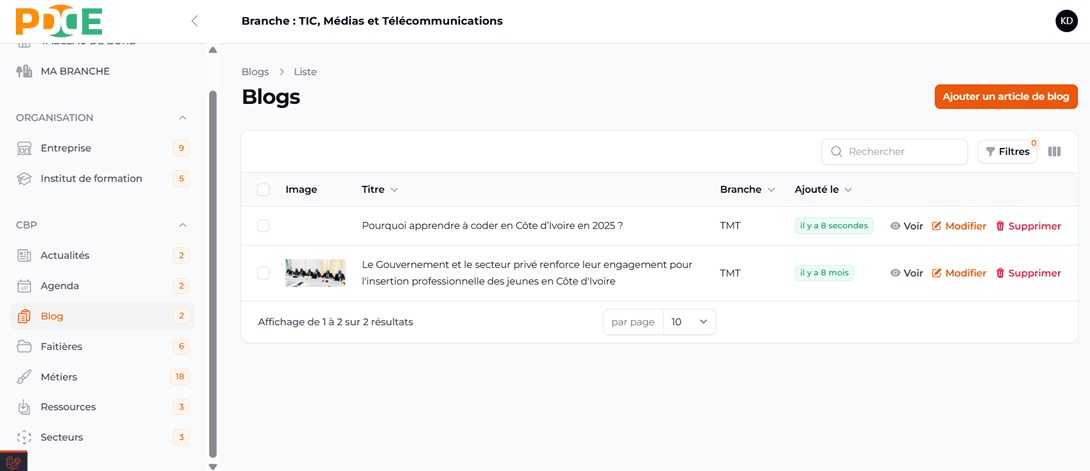Image resolution: width=1090 pixels, height=471 pixels.
Task: Click the sidebar vertical scrollbar
Action: coord(213,270)
